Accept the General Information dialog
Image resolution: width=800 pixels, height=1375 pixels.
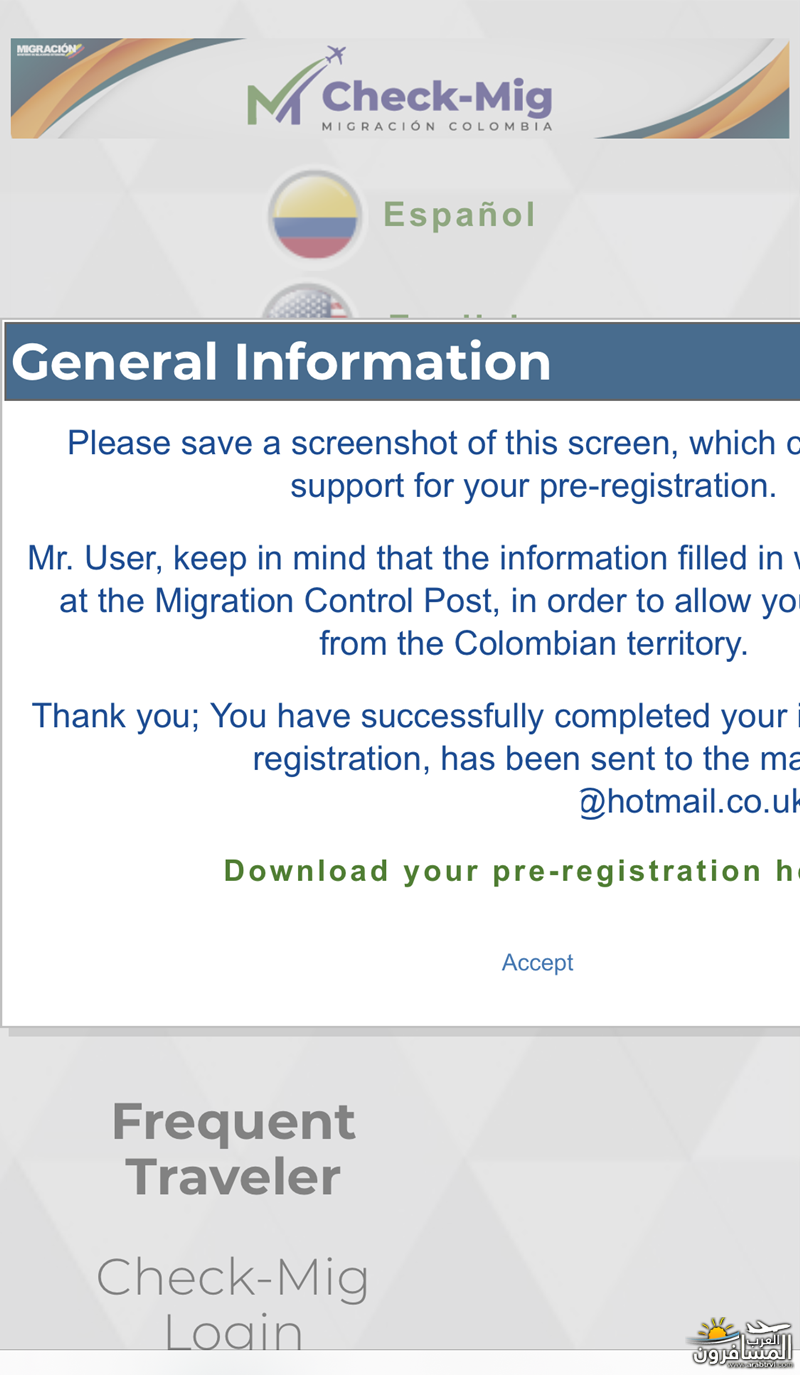(537, 962)
